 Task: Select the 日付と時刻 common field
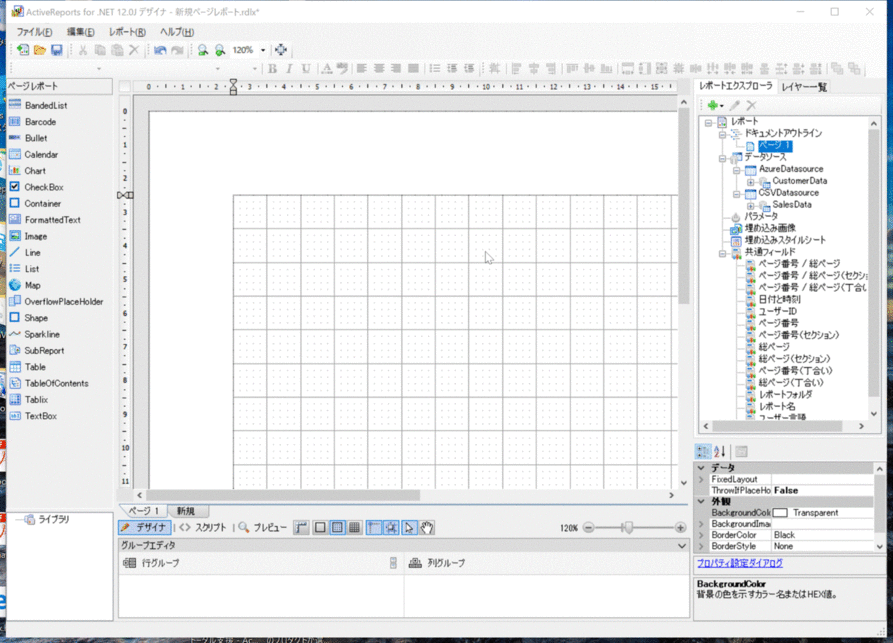779,300
